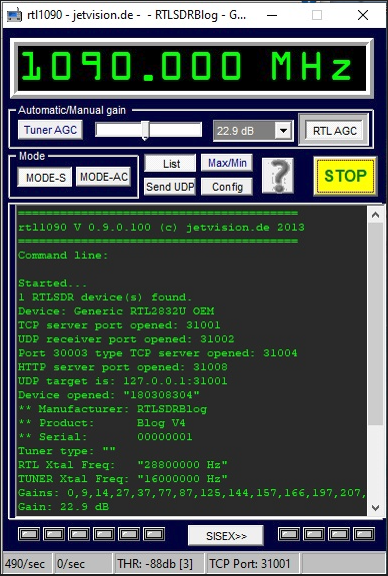Click the List button

tap(170, 164)
